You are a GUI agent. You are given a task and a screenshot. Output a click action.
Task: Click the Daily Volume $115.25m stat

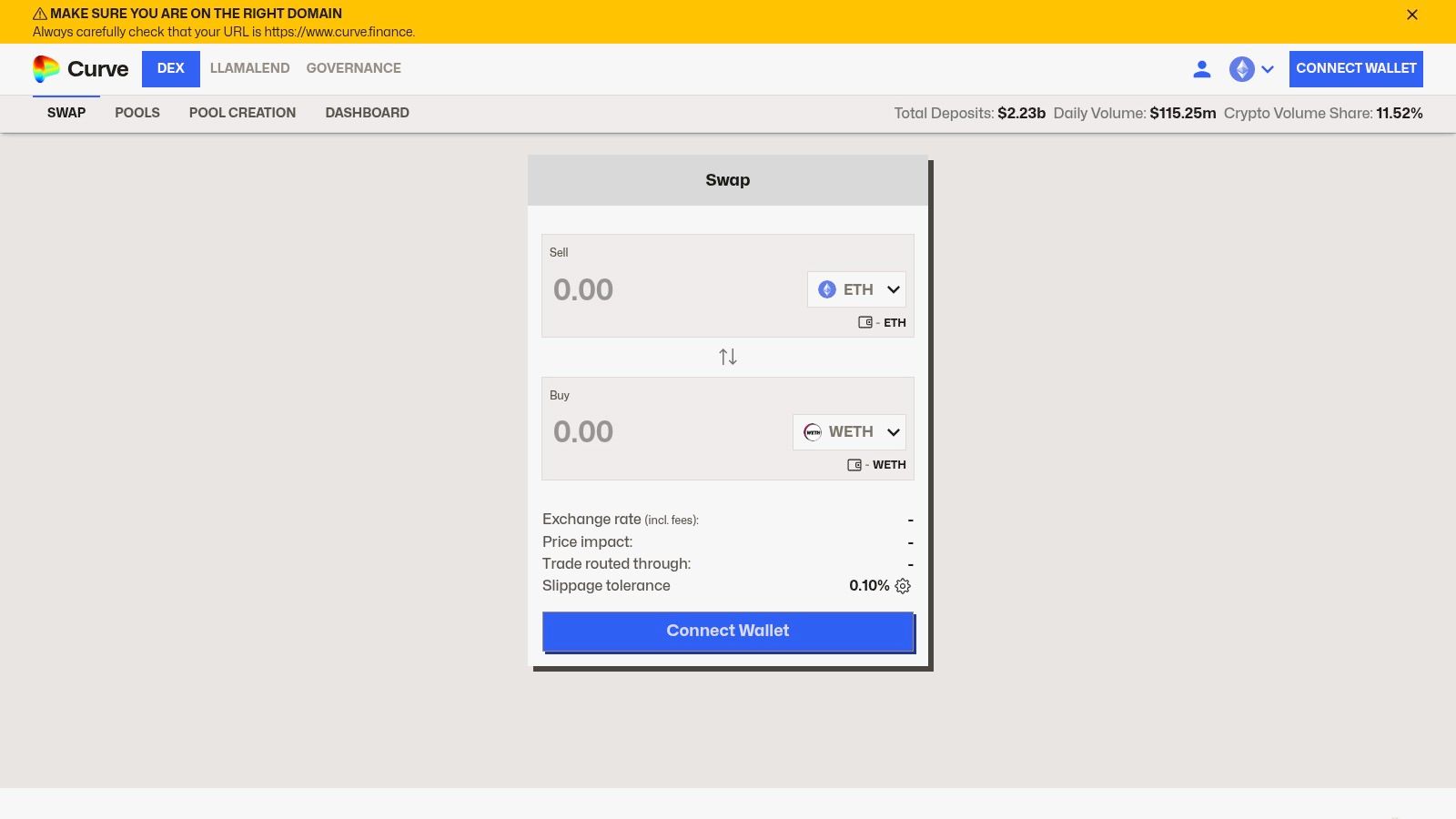(x=1135, y=114)
